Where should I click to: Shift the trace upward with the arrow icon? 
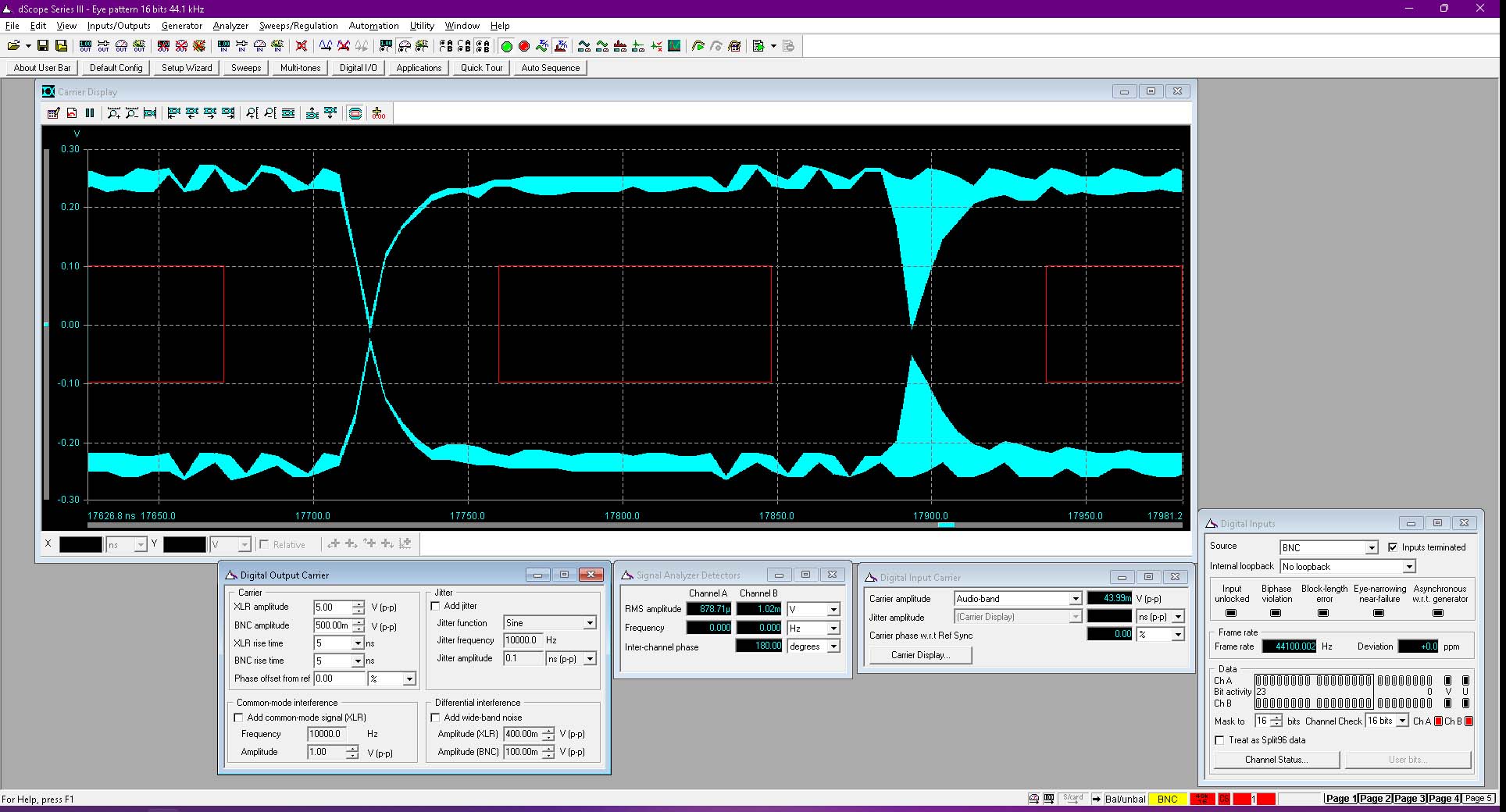[312, 113]
